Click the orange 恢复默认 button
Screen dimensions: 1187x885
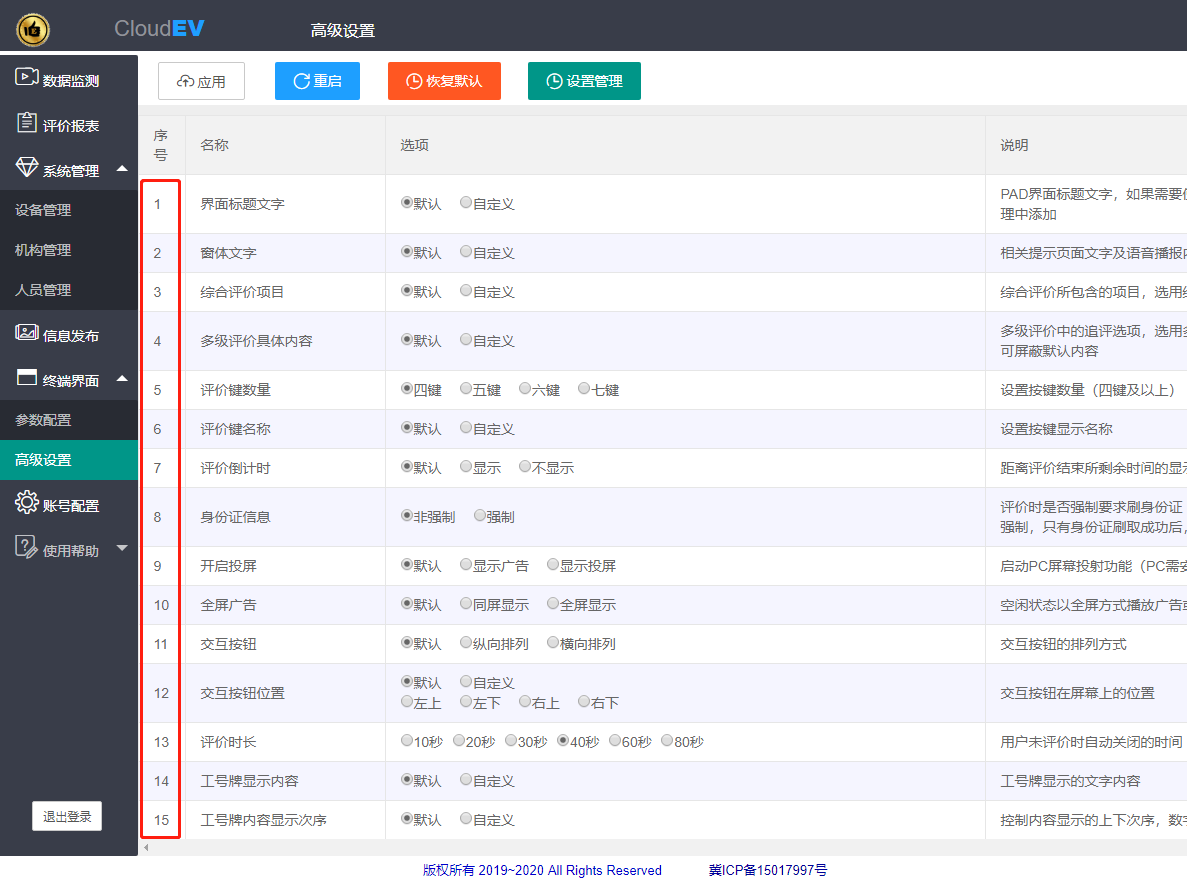(444, 81)
